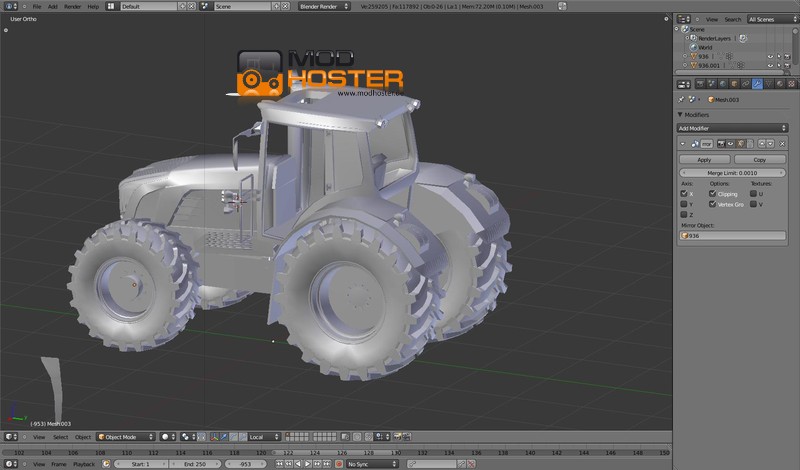Toggle the Clipping option checkbox

click(x=712, y=194)
